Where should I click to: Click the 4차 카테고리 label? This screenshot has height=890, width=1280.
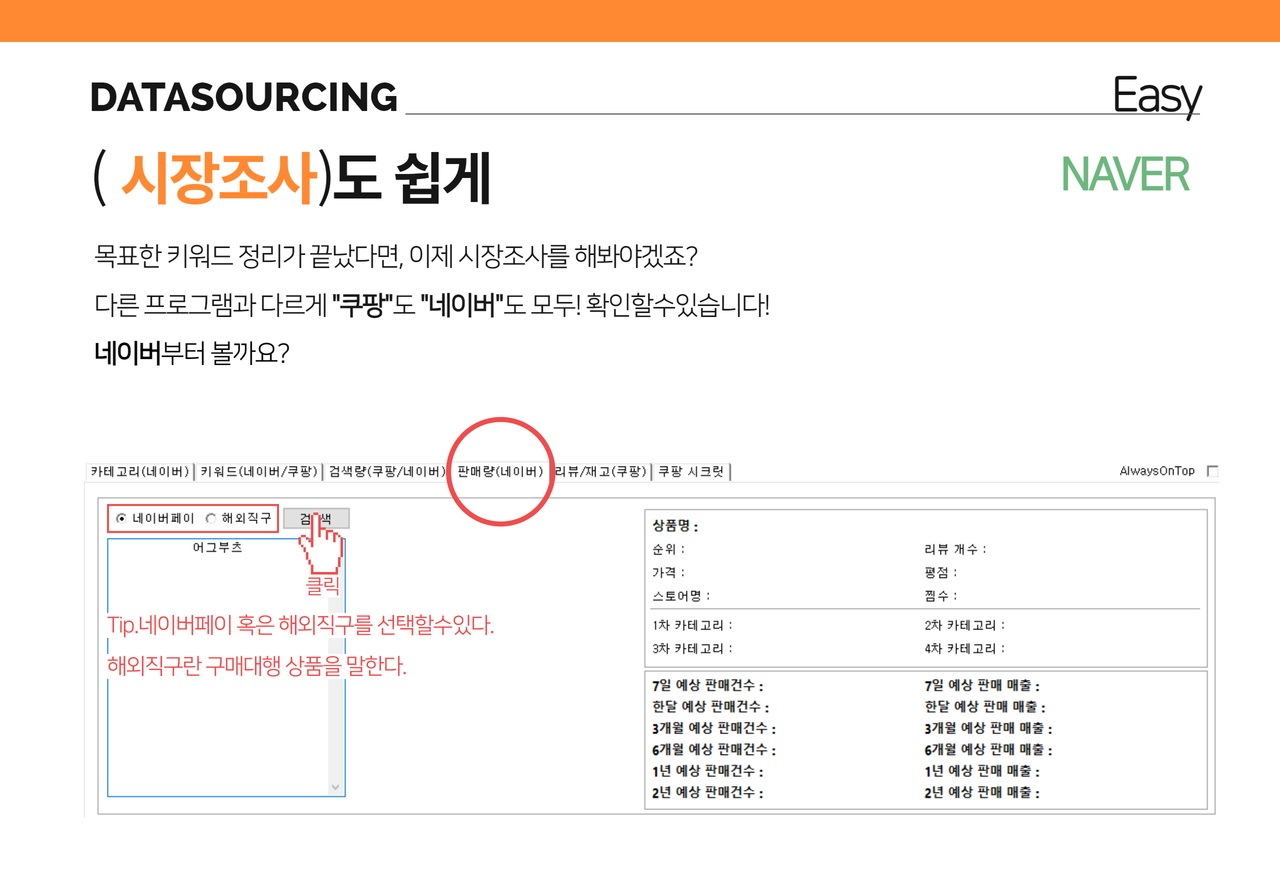tap(965, 648)
